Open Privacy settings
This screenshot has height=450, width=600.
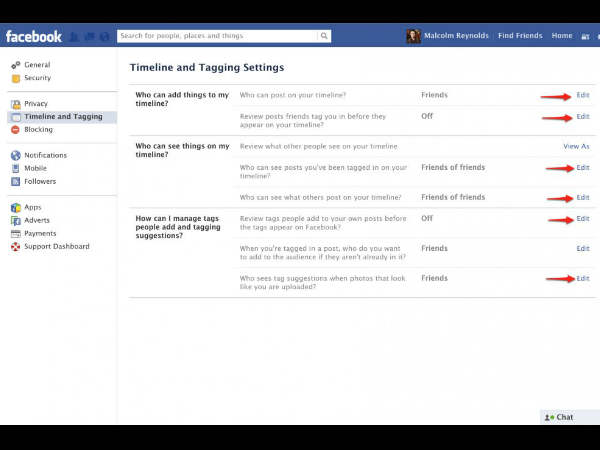point(36,104)
